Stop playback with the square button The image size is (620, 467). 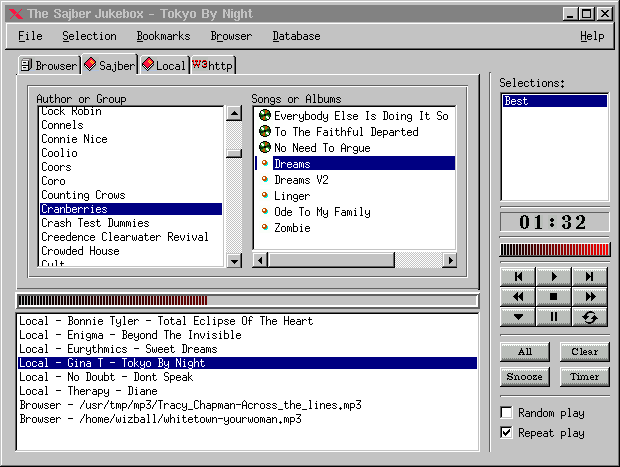pos(554,297)
